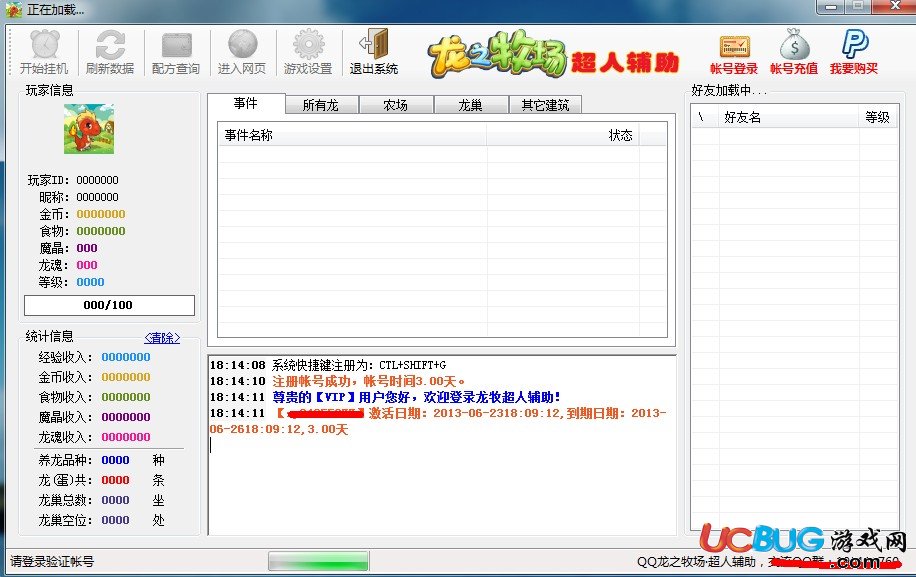Click the log line 注册帐号成功
Image resolution: width=916 pixels, height=577 pixels.
338,381
